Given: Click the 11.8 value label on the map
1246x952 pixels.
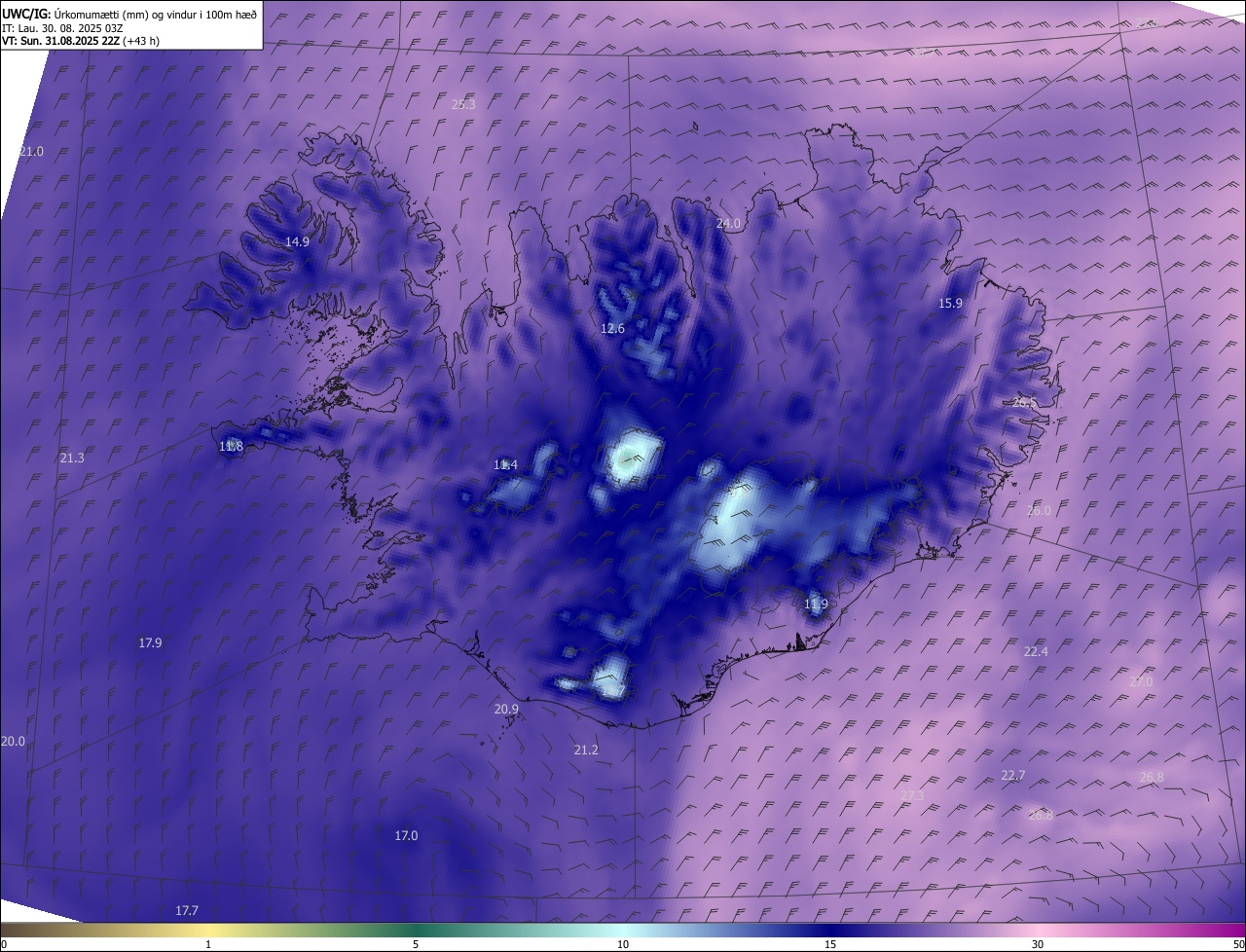Looking at the screenshot, I should [231, 447].
